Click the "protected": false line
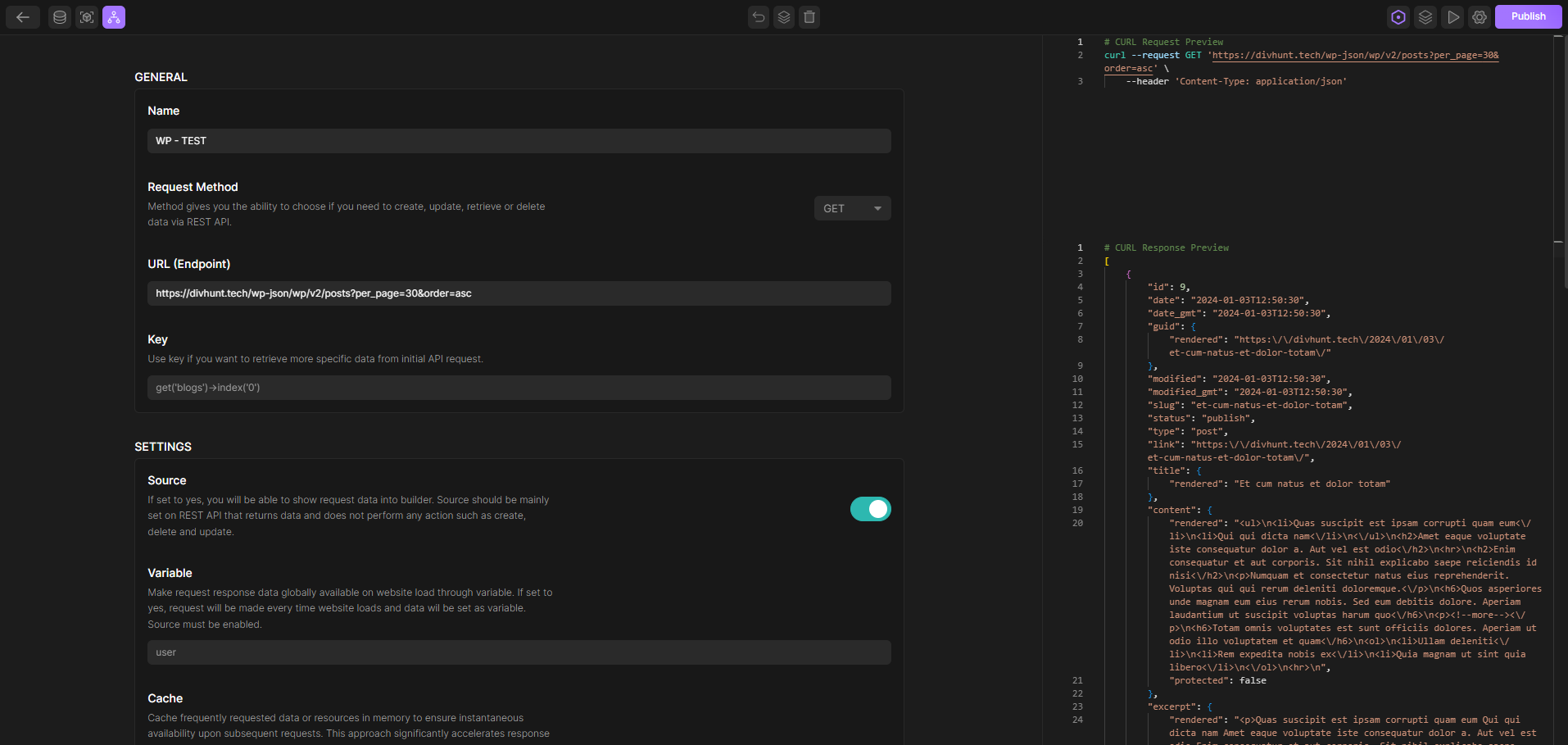1568x745 pixels. tap(1217, 680)
